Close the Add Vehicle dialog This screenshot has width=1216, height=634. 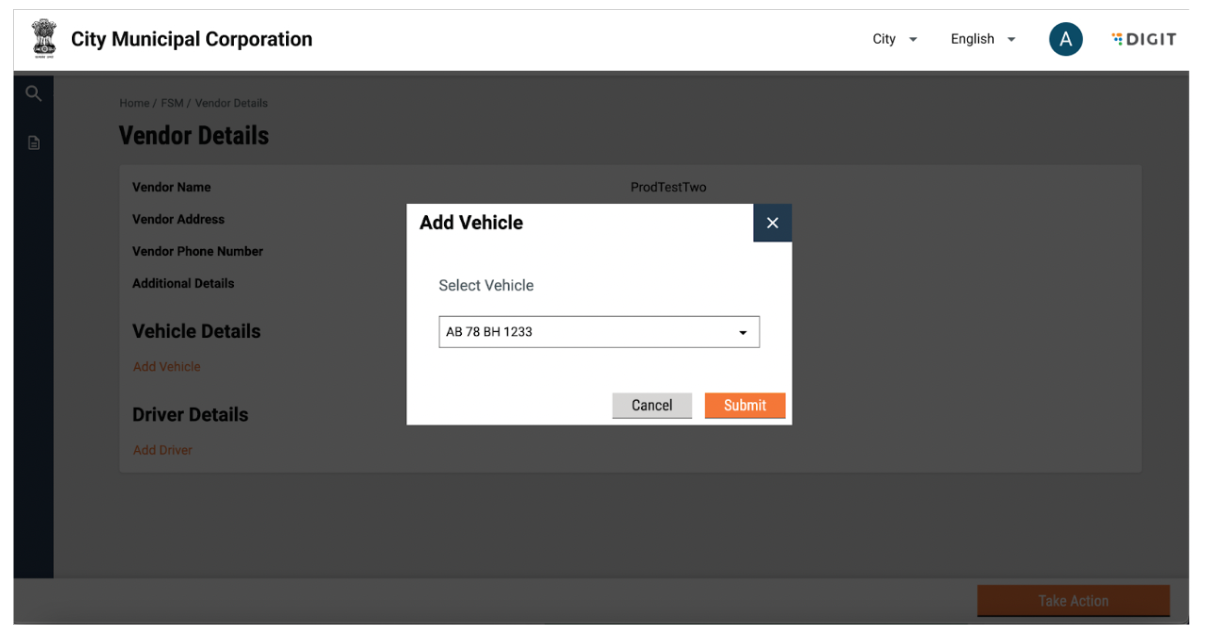(x=772, y=223)
